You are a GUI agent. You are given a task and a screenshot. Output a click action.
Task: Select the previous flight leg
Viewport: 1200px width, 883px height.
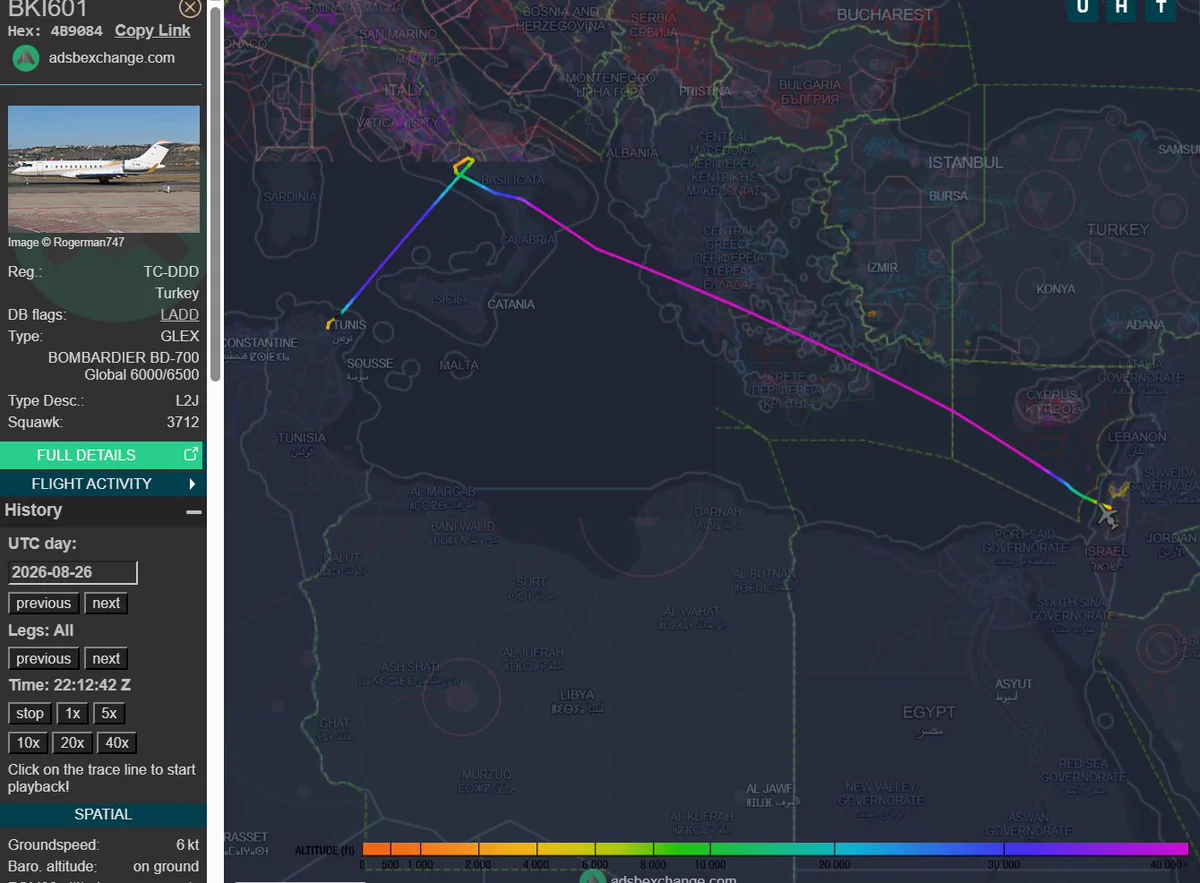tap(44, 659)
